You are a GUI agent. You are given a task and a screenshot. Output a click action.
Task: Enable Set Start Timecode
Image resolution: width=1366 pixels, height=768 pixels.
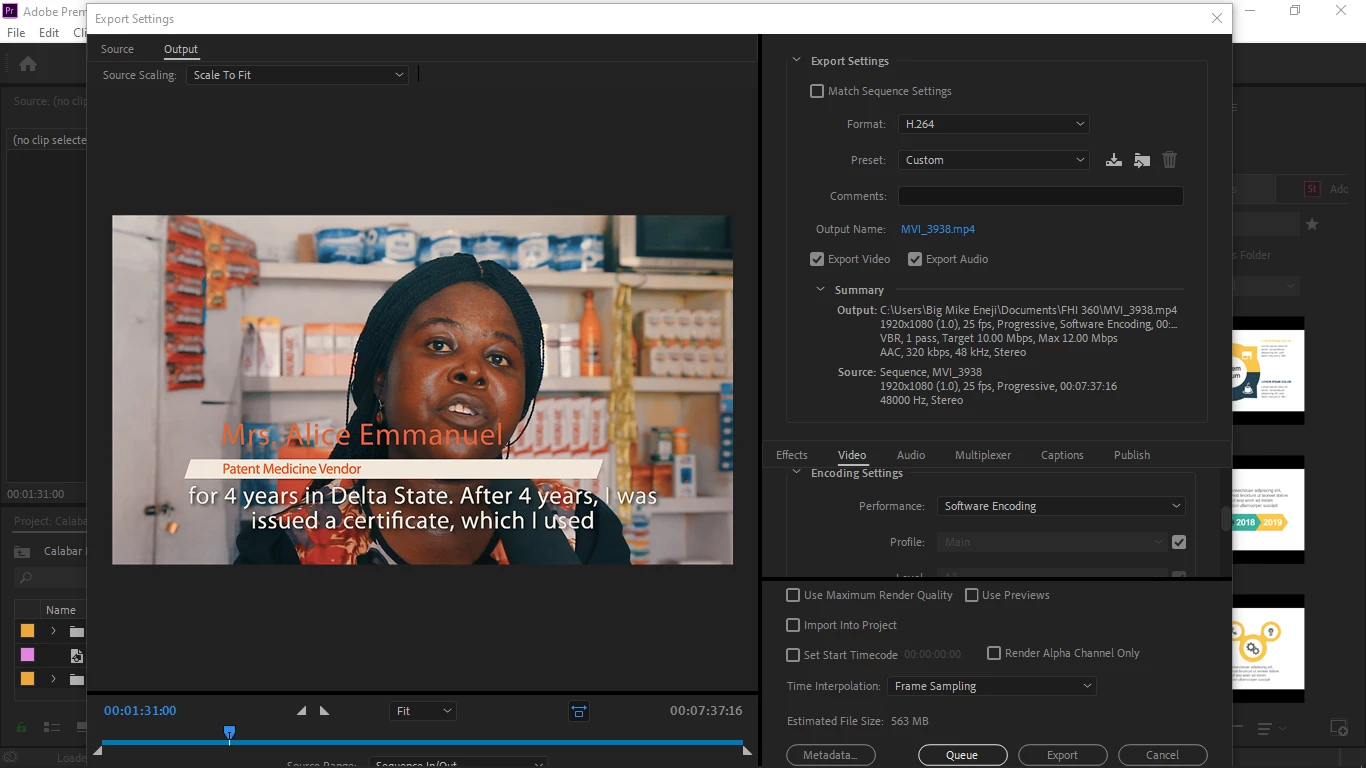click(793, 655)
